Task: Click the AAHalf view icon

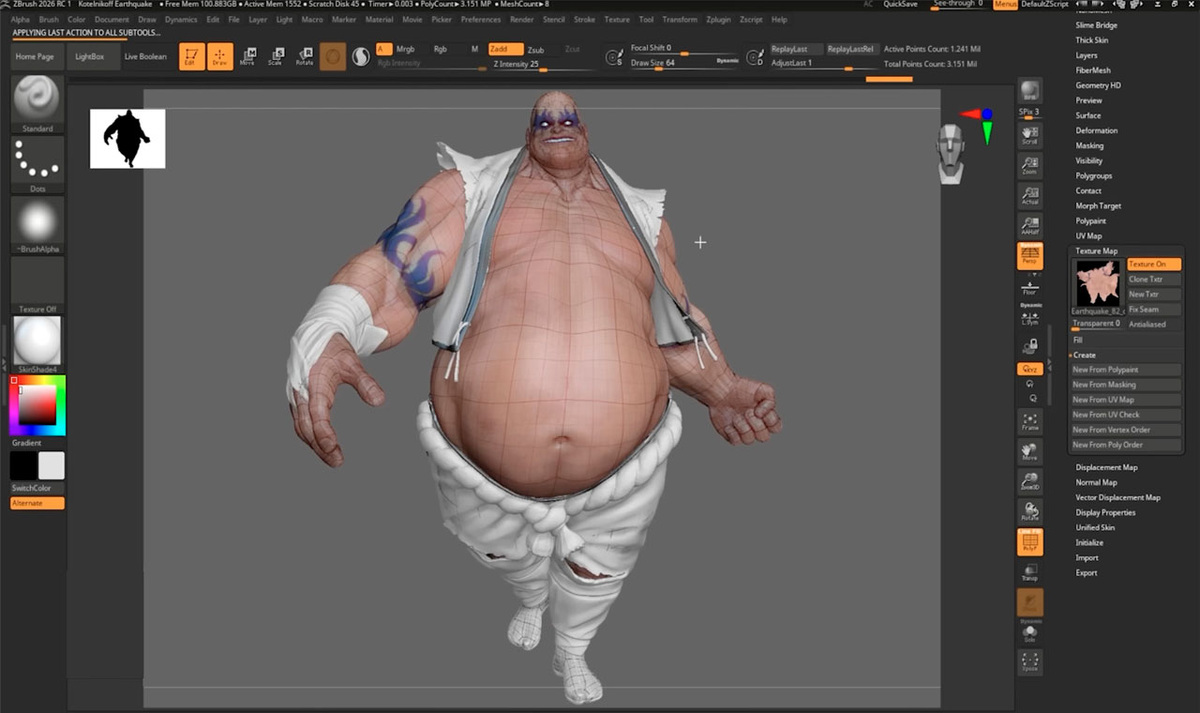Action: [x=1030, y=225]
